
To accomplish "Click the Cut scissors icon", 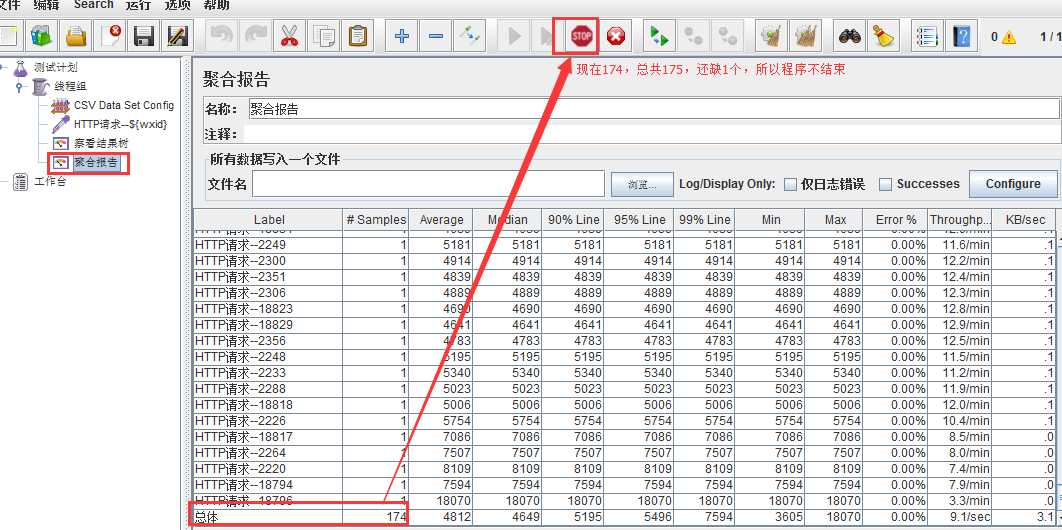I will click(x=289, y=37).
